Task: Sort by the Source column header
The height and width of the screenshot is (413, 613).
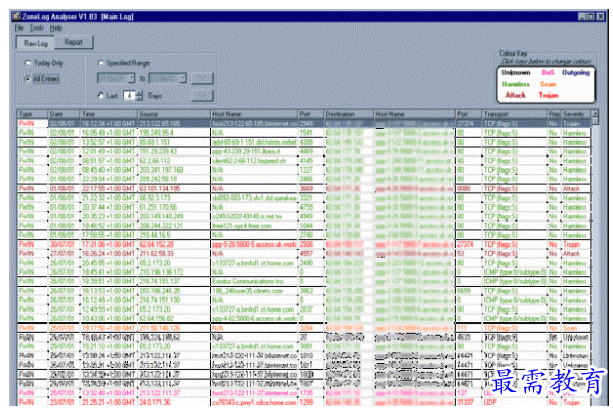Action: (x=174, y=114)
